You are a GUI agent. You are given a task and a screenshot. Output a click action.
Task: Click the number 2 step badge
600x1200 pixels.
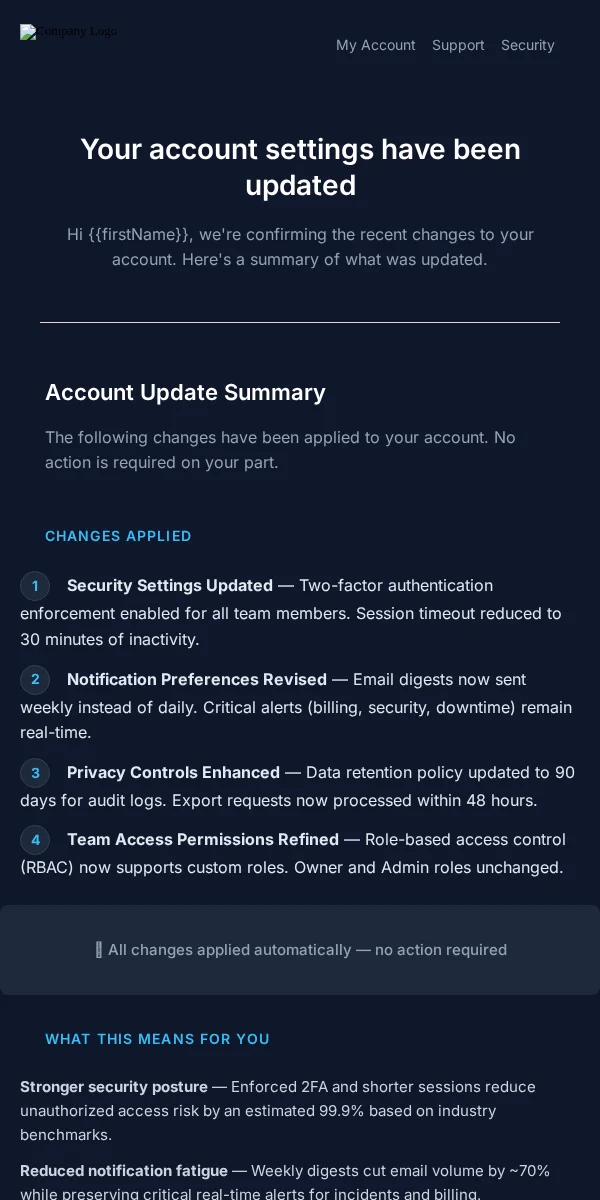click(x=35, y=680)
